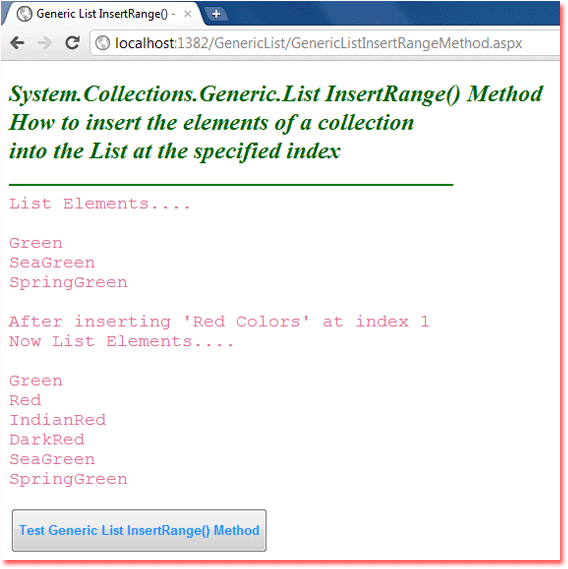Click the browser back arrow
Screen dimensions: 568x569
[17, 43]
